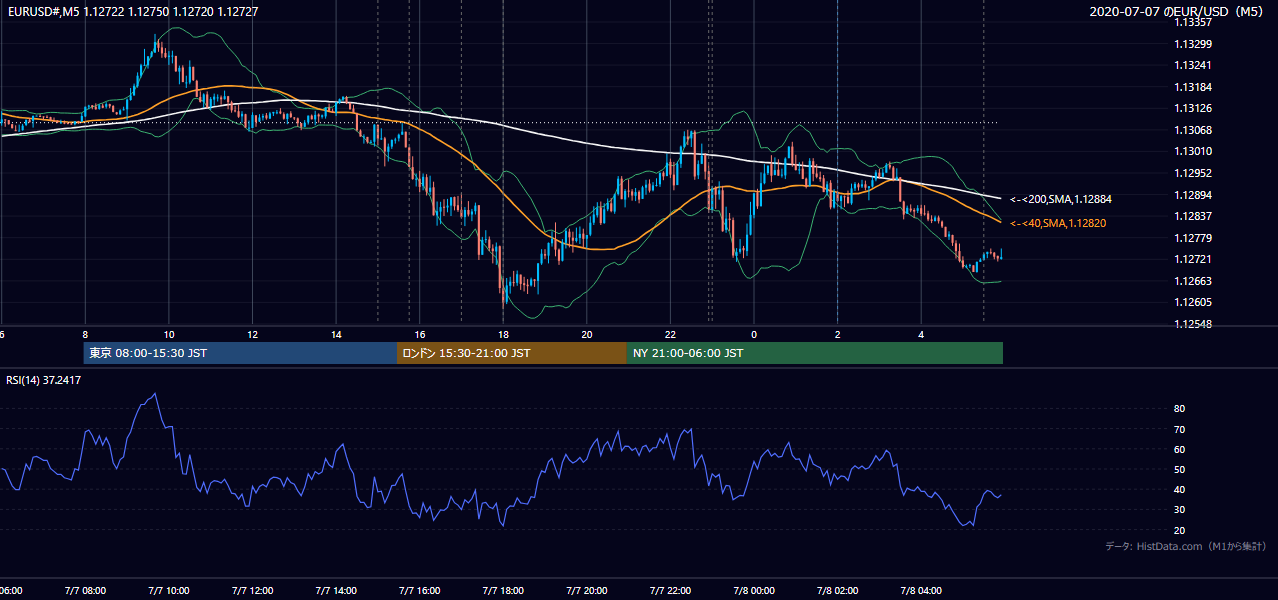The width and height of the screenshot is (1278, 600).
Task: Click the NY session bar 21:00-06:00 JST
Action: coord(815,353)
